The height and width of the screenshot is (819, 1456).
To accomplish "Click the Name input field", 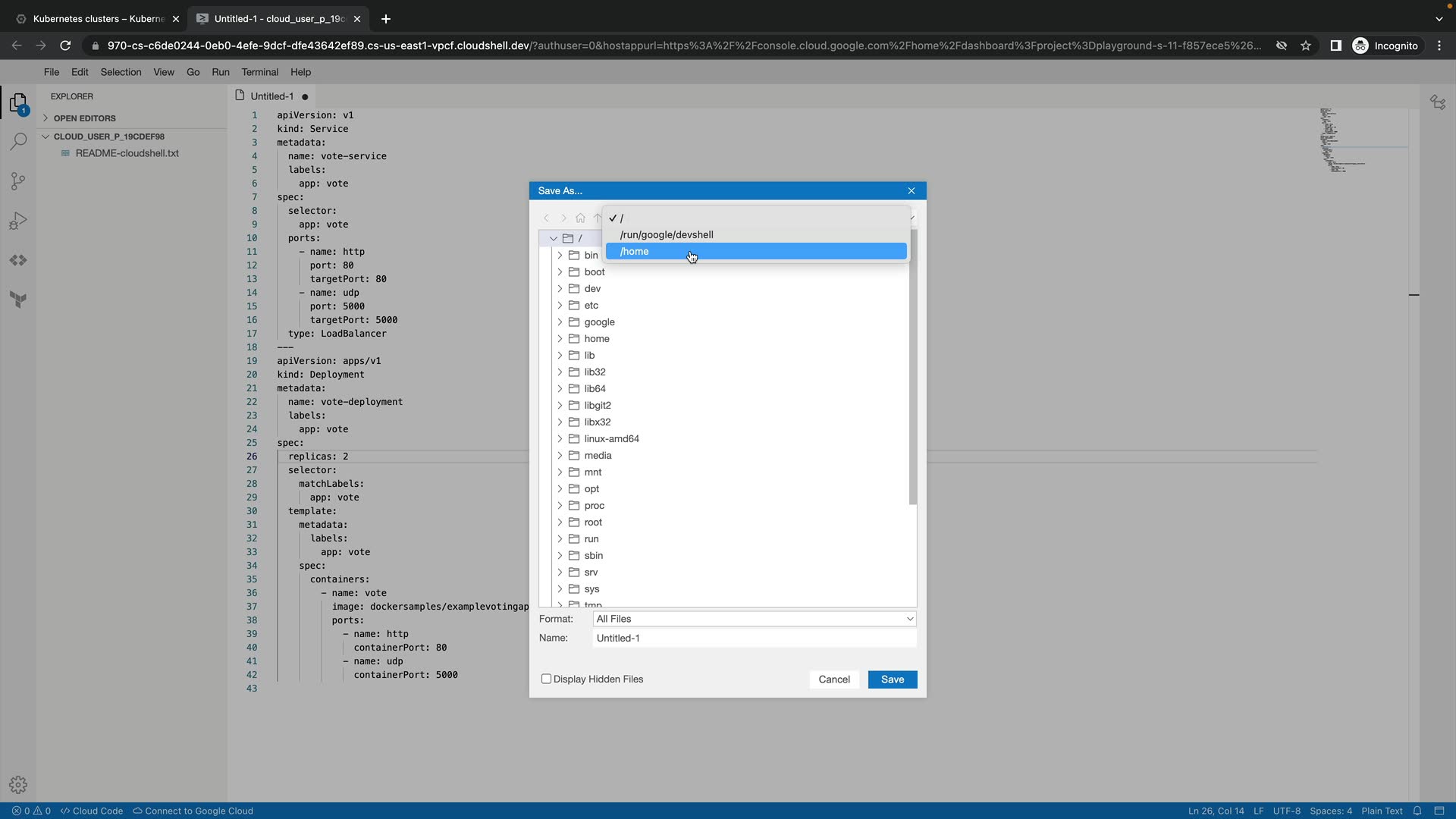I will 754,639.
